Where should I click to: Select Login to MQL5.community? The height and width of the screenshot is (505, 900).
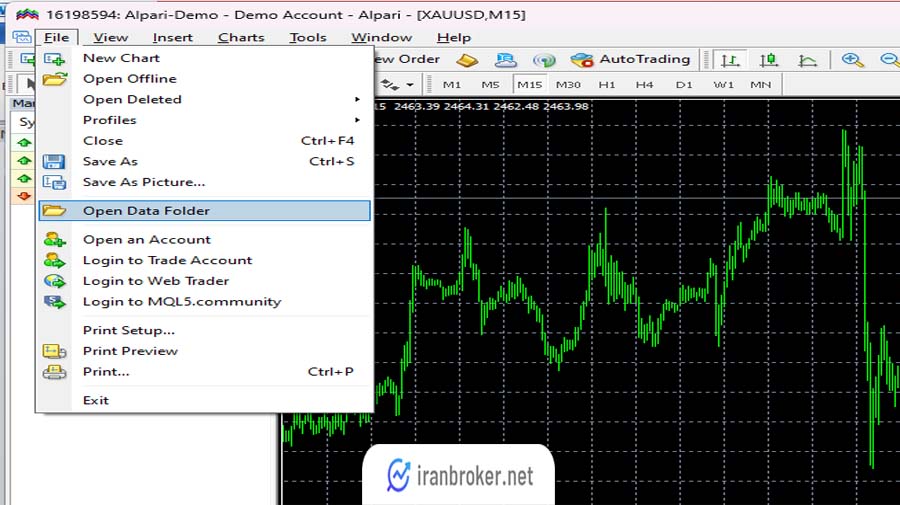[204, 301]
